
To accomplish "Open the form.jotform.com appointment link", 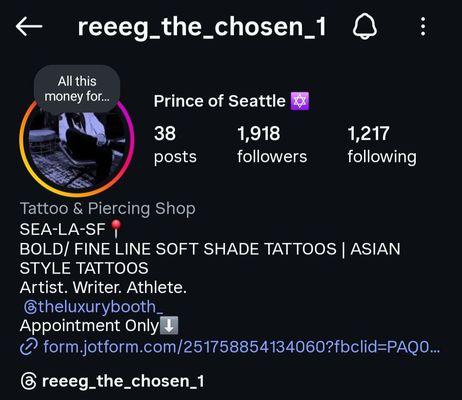I will [241, 347].
